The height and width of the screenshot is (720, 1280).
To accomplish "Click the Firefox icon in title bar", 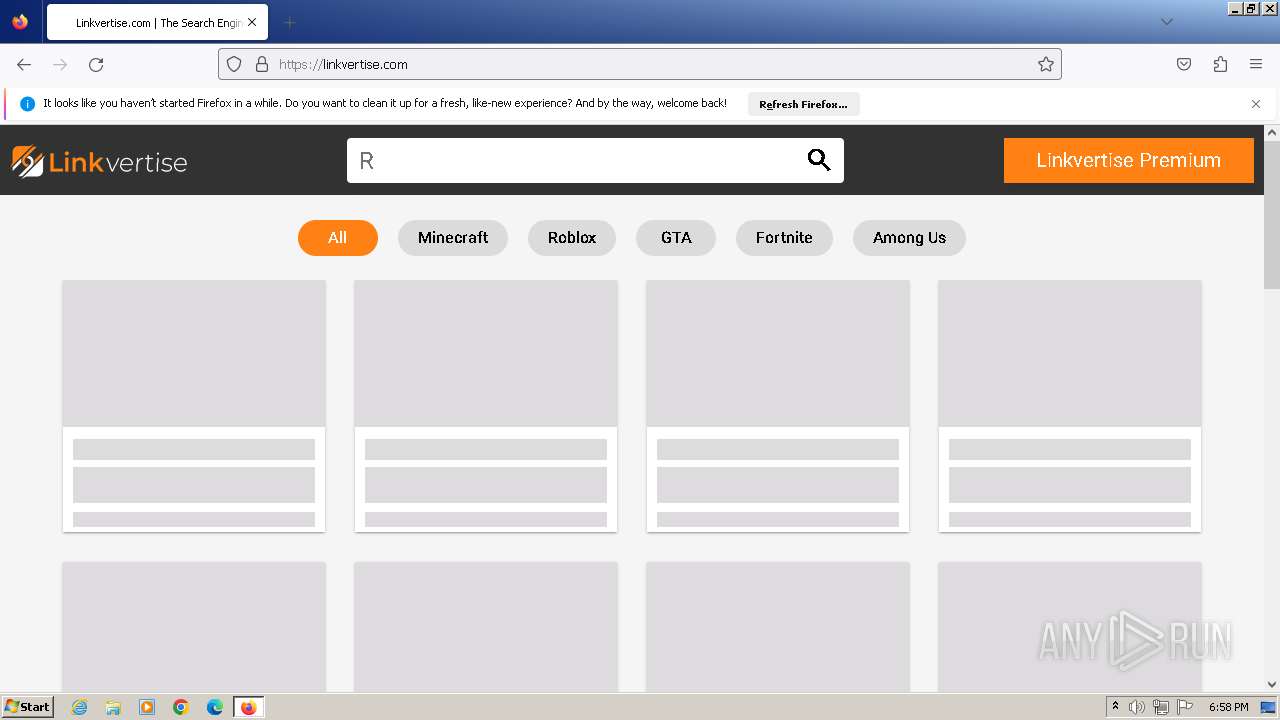I will coord(20,22).
